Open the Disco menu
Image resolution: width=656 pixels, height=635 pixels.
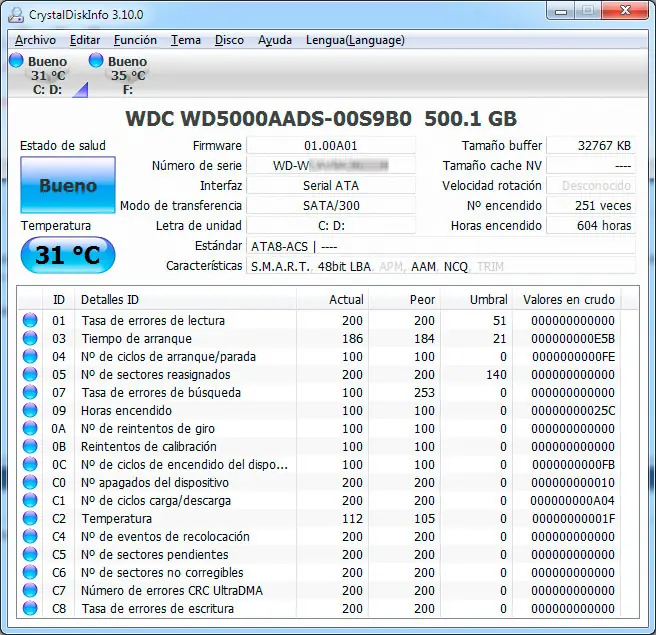coord(229,40)
